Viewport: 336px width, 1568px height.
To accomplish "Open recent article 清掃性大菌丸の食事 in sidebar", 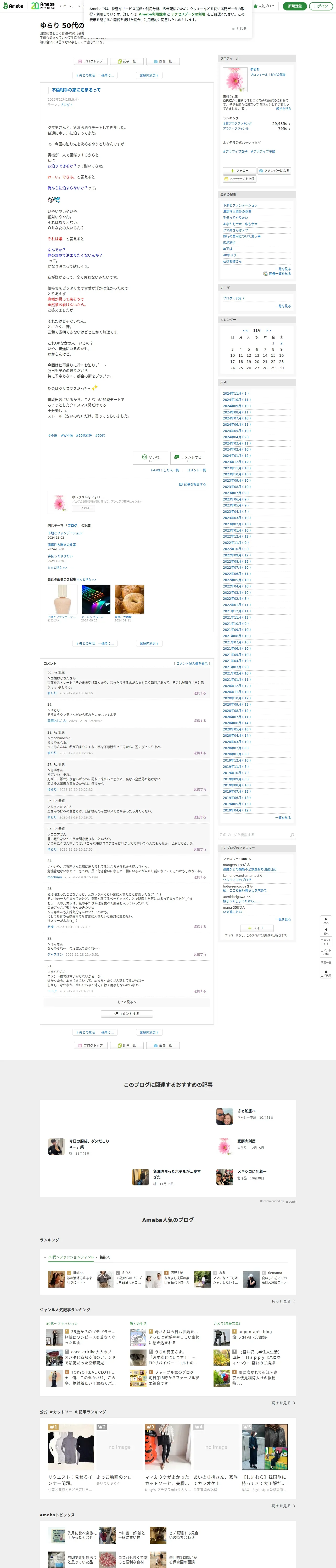I will [237, 211].
